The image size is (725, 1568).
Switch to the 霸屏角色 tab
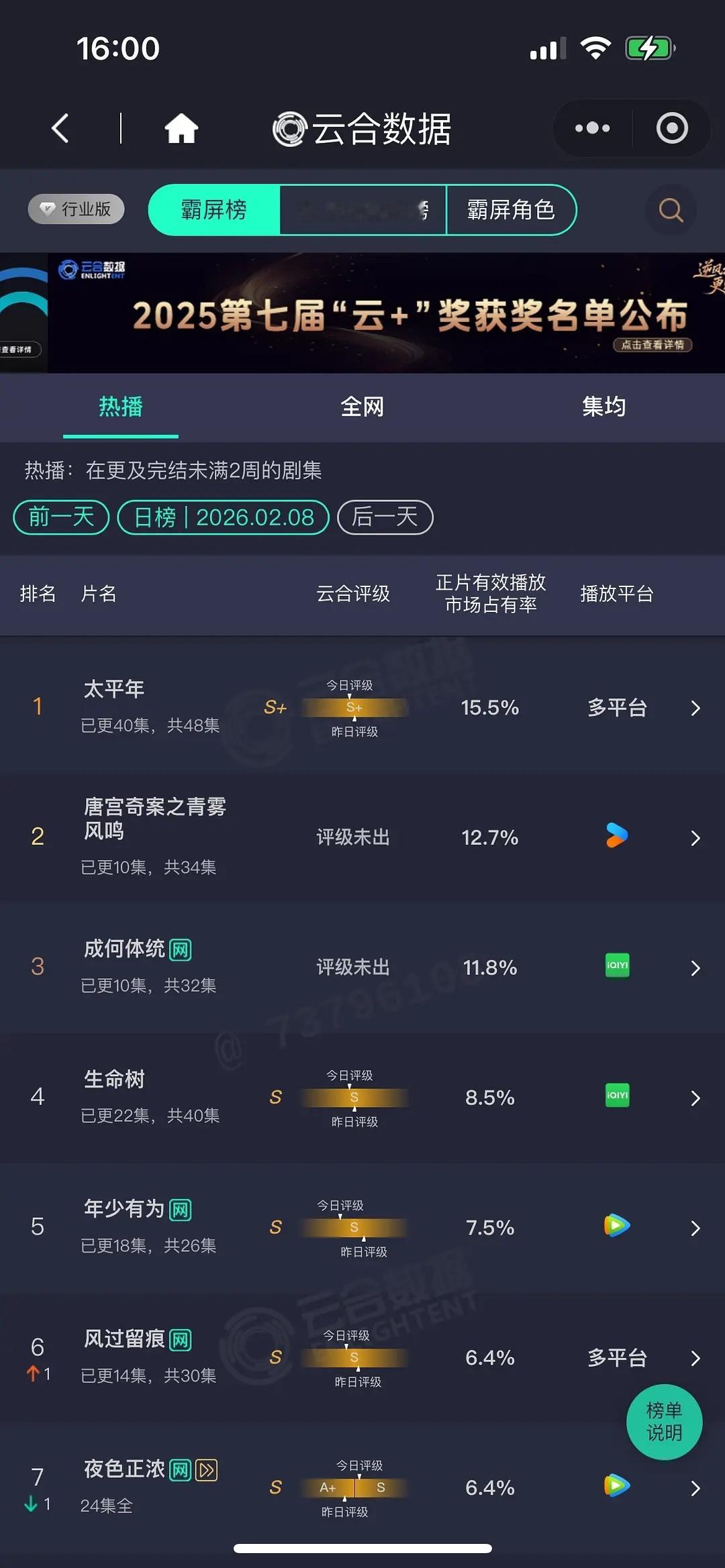click(x=511, y=210)
